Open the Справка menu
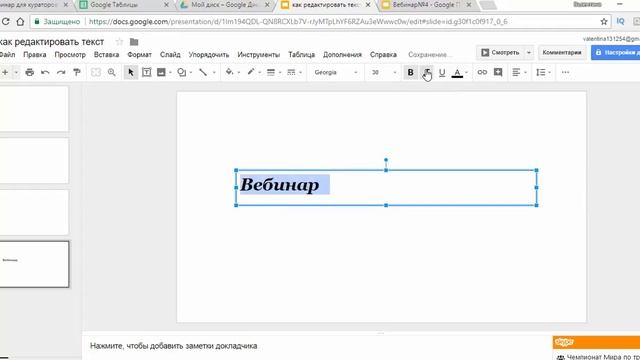Image resolution: width=640 pixels, height=360 pixels. tap(383, 54)
